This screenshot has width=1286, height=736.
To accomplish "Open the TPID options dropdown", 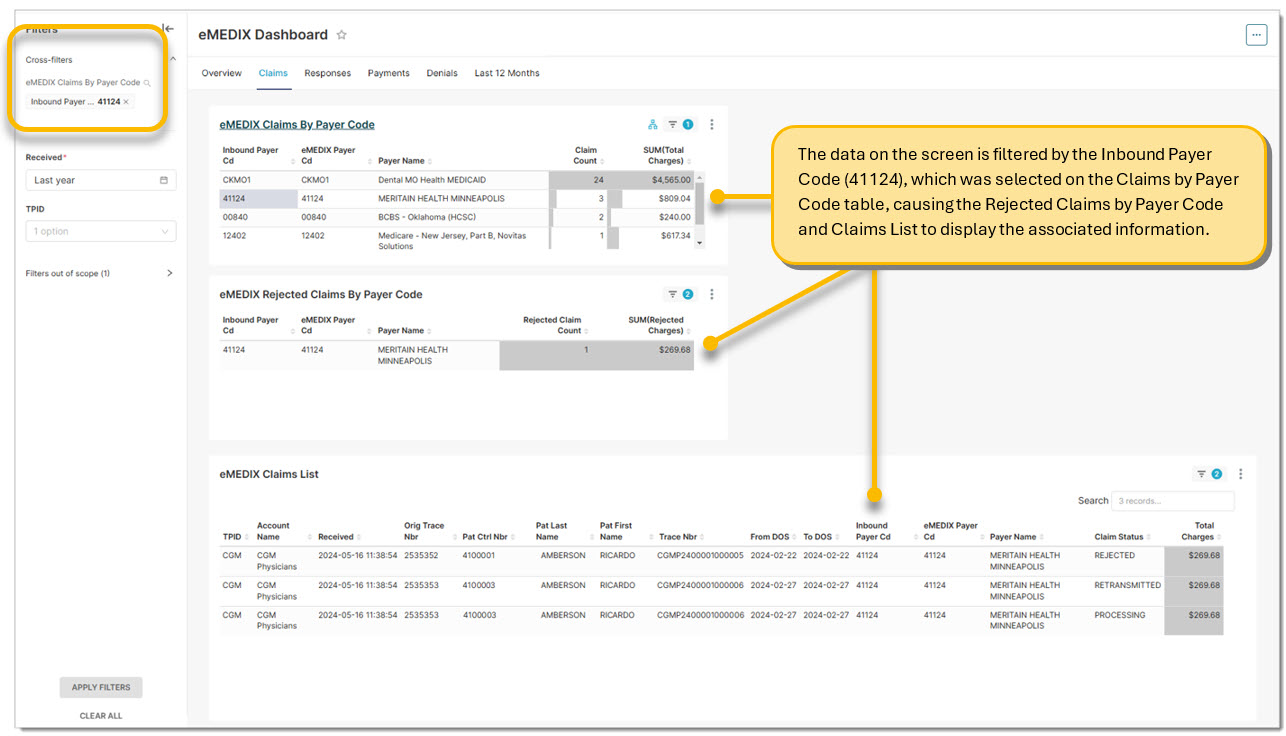I will point(100,231).
